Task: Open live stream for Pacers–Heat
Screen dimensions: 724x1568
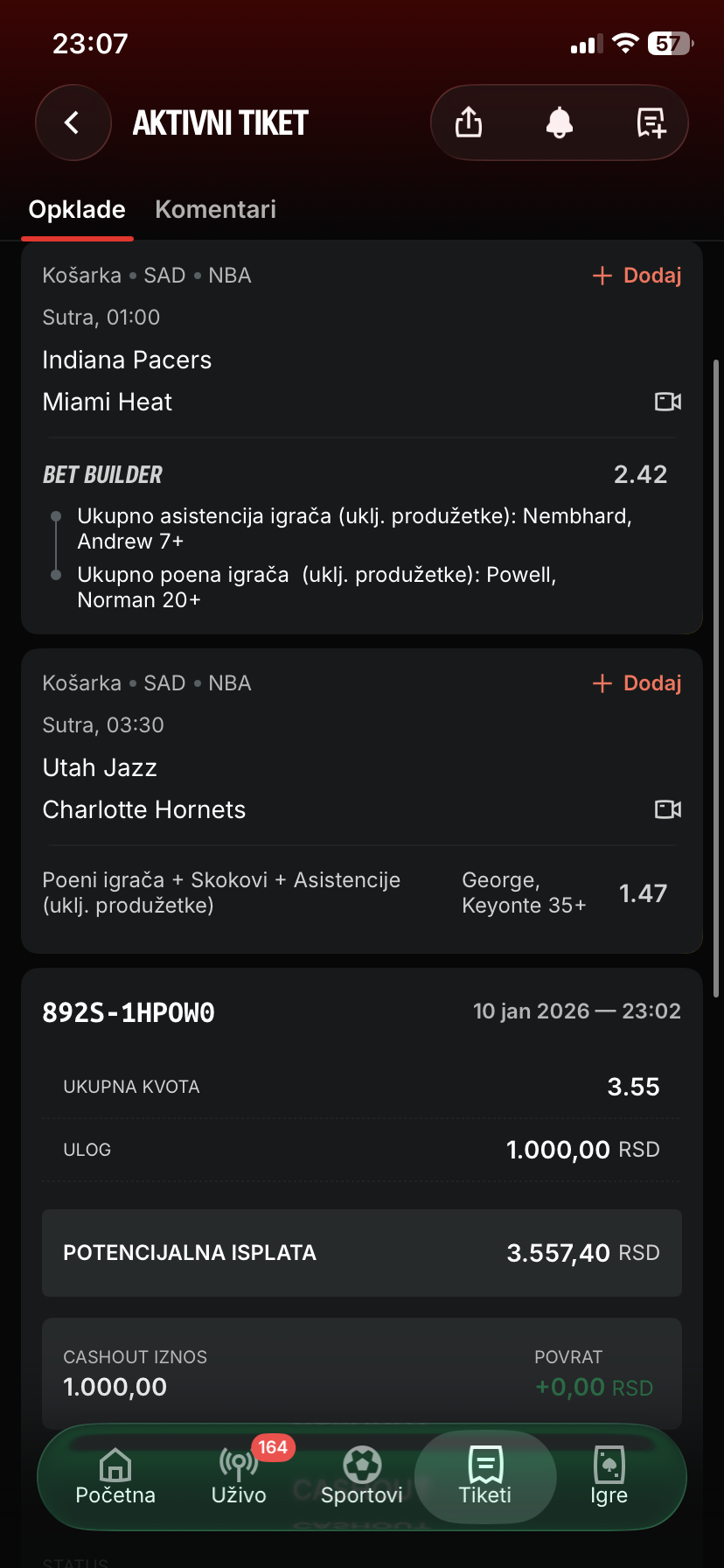Action: 668,402
